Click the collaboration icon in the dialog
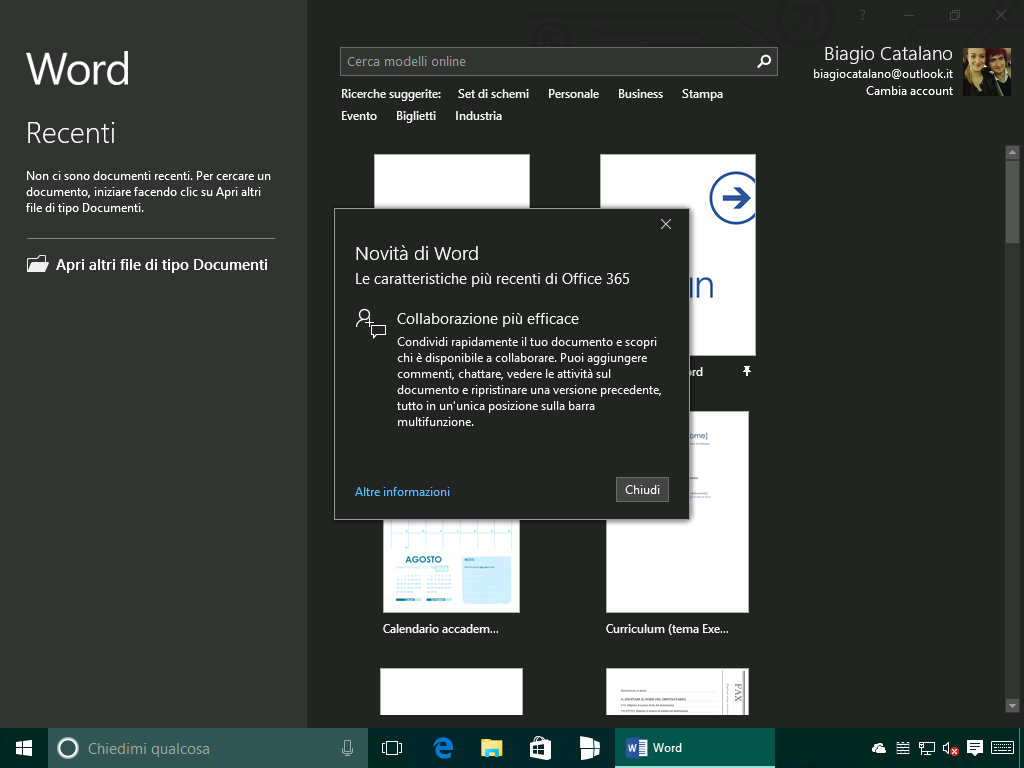 point(370,323)
